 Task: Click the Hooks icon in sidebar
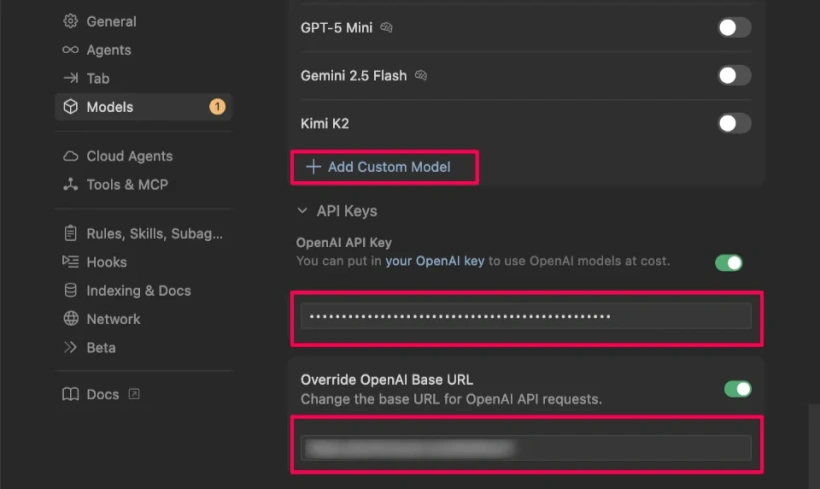[70, 262]
